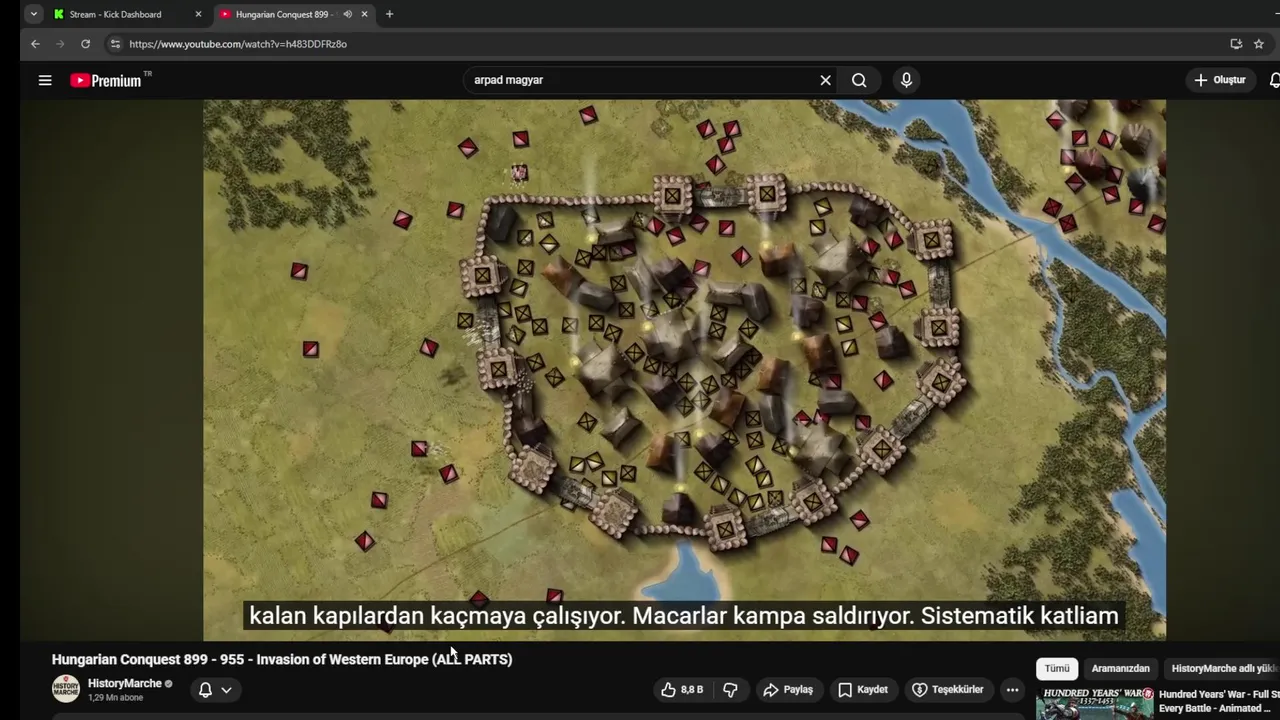View site information icon in address bar

coord(115,44)
